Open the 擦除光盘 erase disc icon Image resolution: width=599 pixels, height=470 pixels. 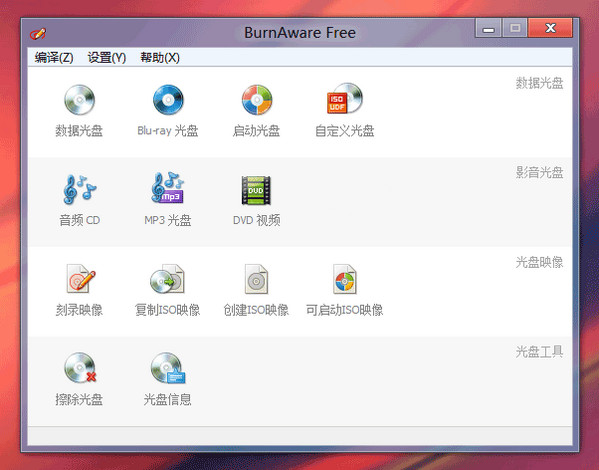click(80, 368)
